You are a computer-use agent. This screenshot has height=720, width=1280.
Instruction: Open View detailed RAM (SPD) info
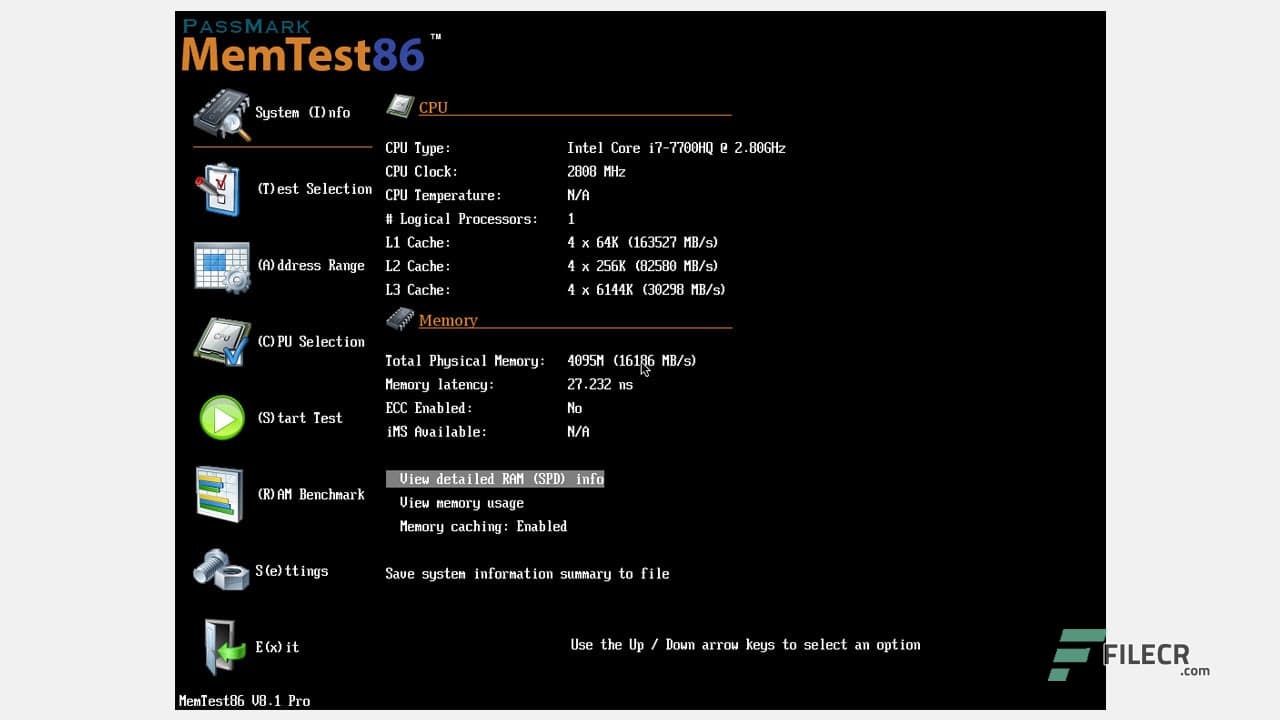[x=495, y=479]
